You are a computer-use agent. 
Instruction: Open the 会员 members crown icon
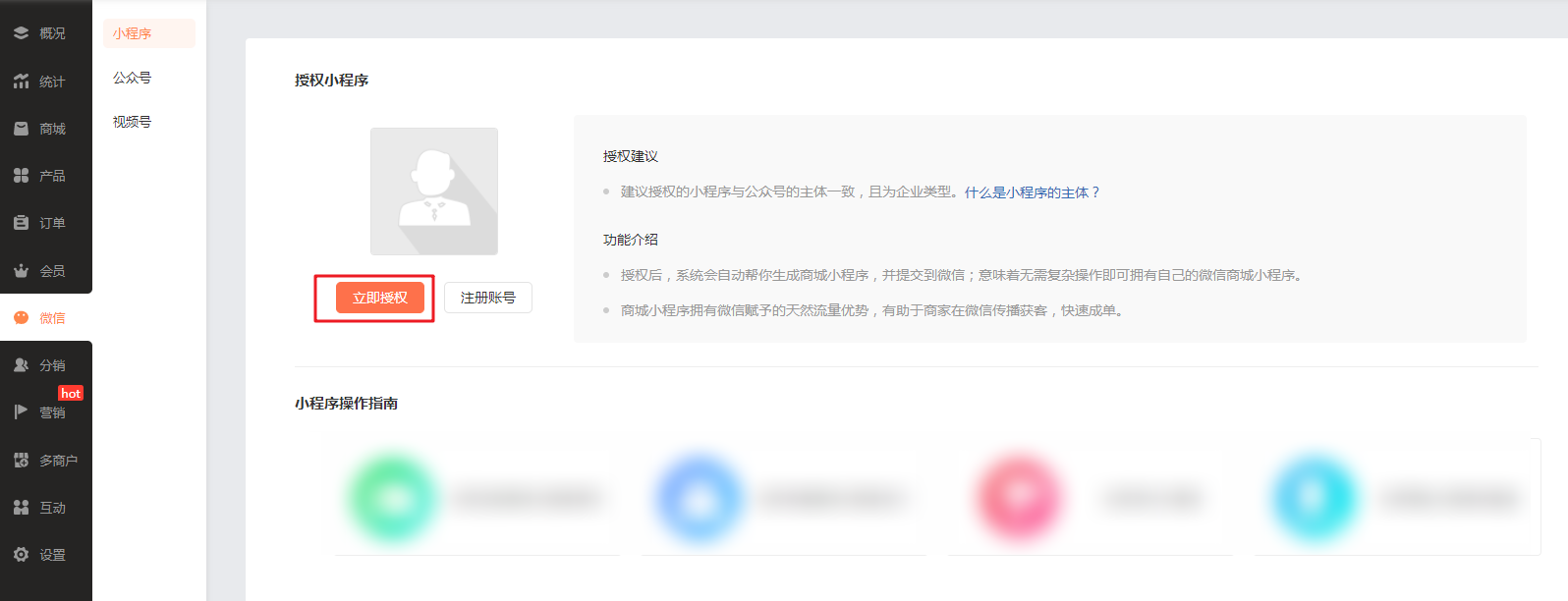click(21, 271)
